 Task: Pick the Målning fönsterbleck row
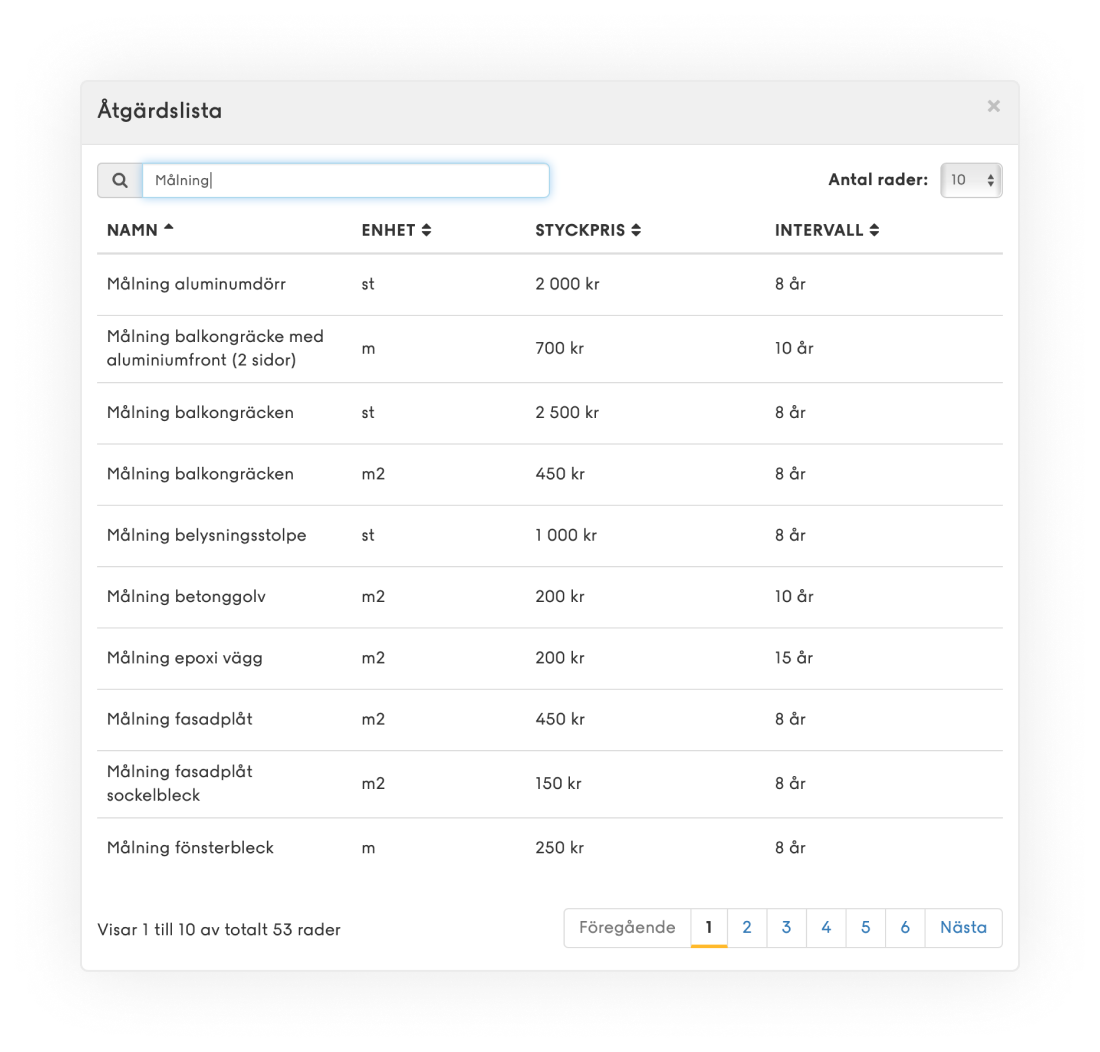coord(190,848)
